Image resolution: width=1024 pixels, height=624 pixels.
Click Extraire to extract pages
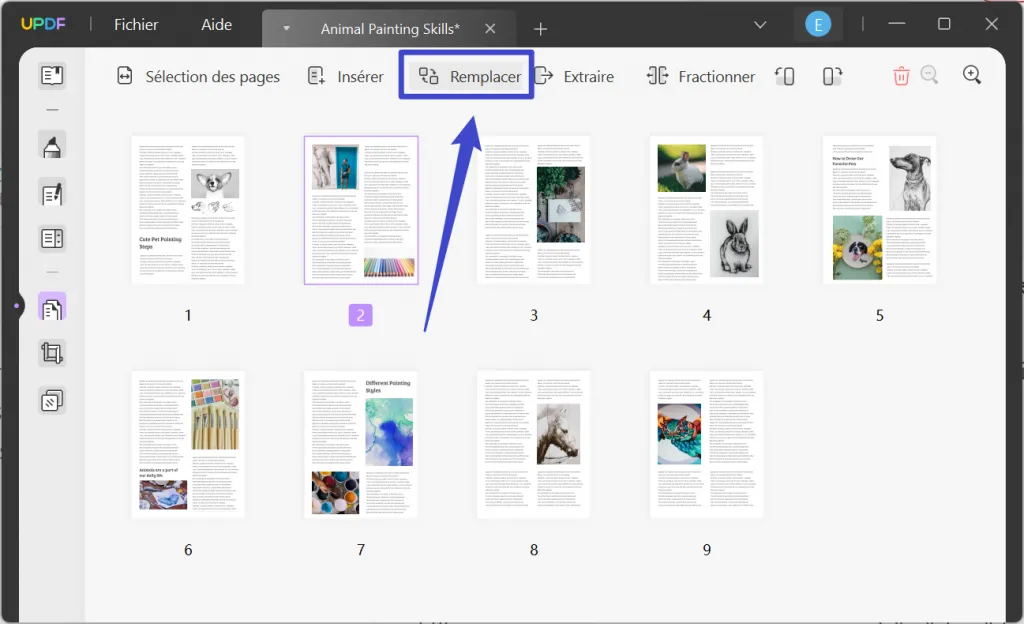(x=575, y=75)
